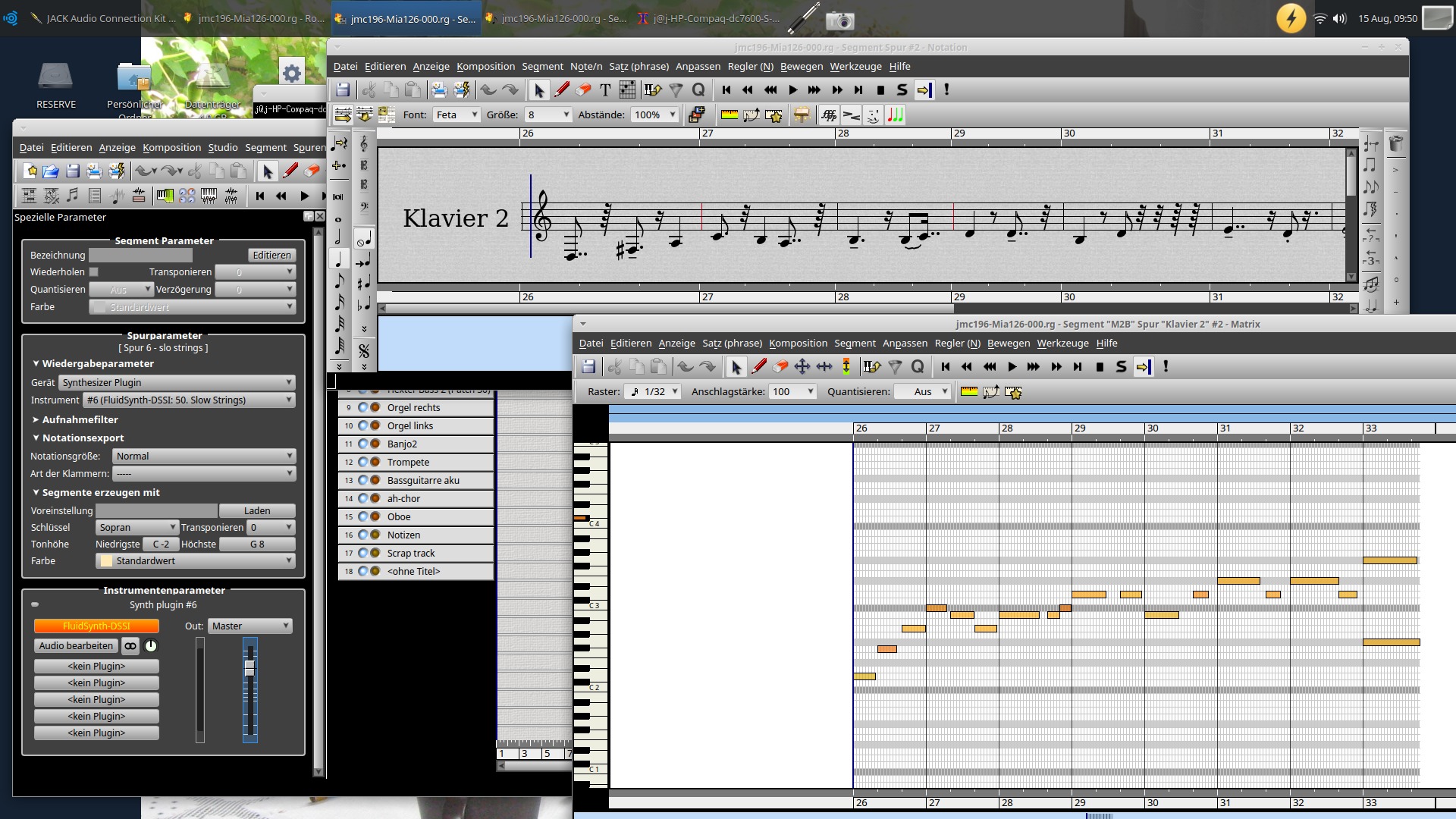The width and height of the screenshot is (1456, 819).
Task: Pick the eraser tool in Matrix editor
Action: 780,367
